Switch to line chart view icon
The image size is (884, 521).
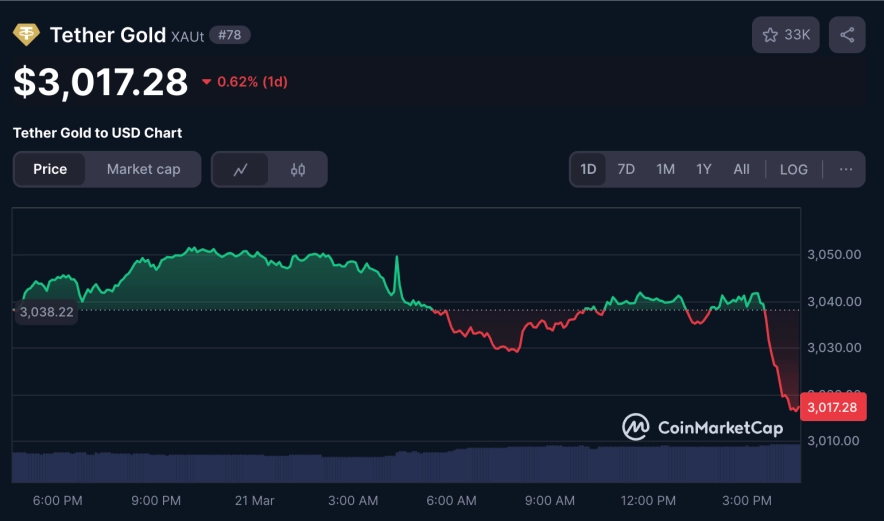point(241,170)
